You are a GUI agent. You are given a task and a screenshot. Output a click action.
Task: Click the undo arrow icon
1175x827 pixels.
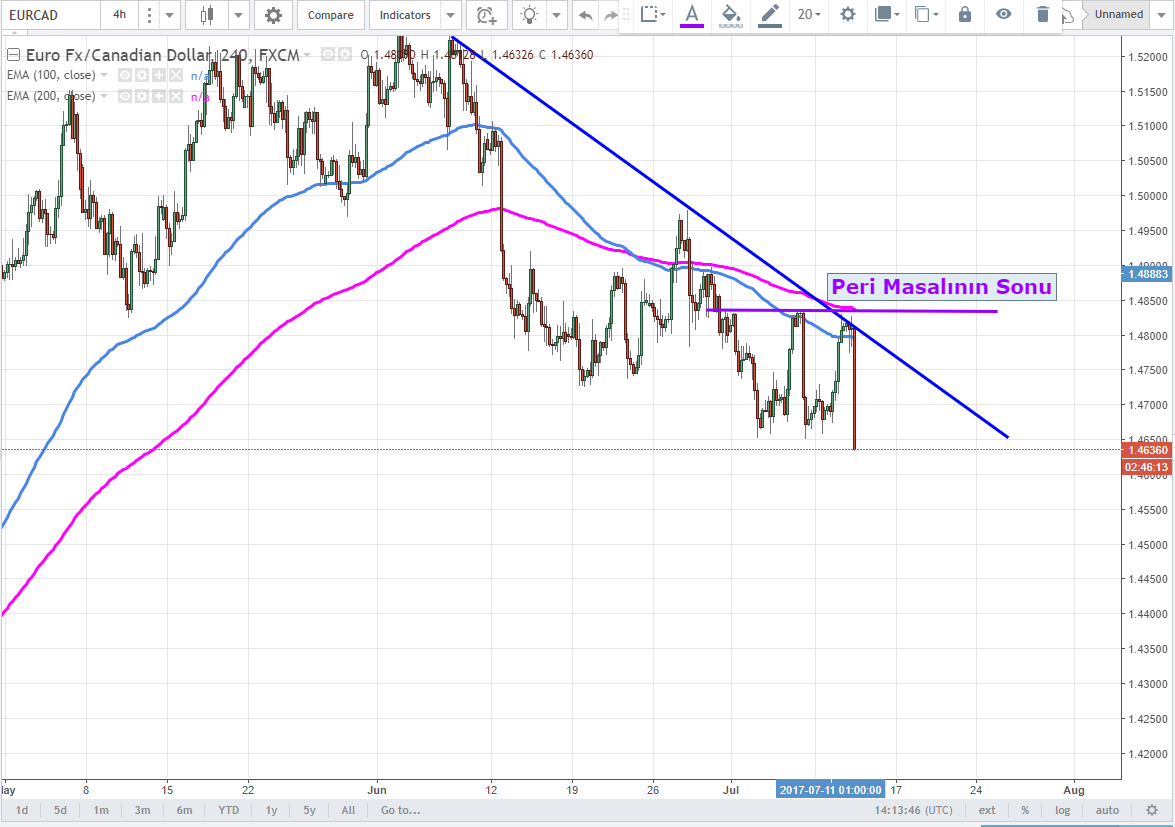(x=585, y=15)
